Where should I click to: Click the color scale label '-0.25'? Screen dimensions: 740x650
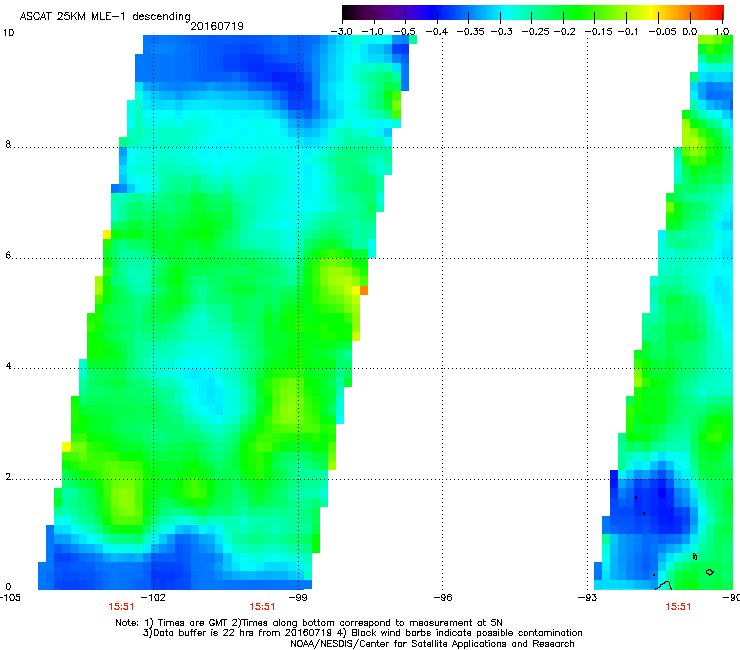[x=536, y=32]
